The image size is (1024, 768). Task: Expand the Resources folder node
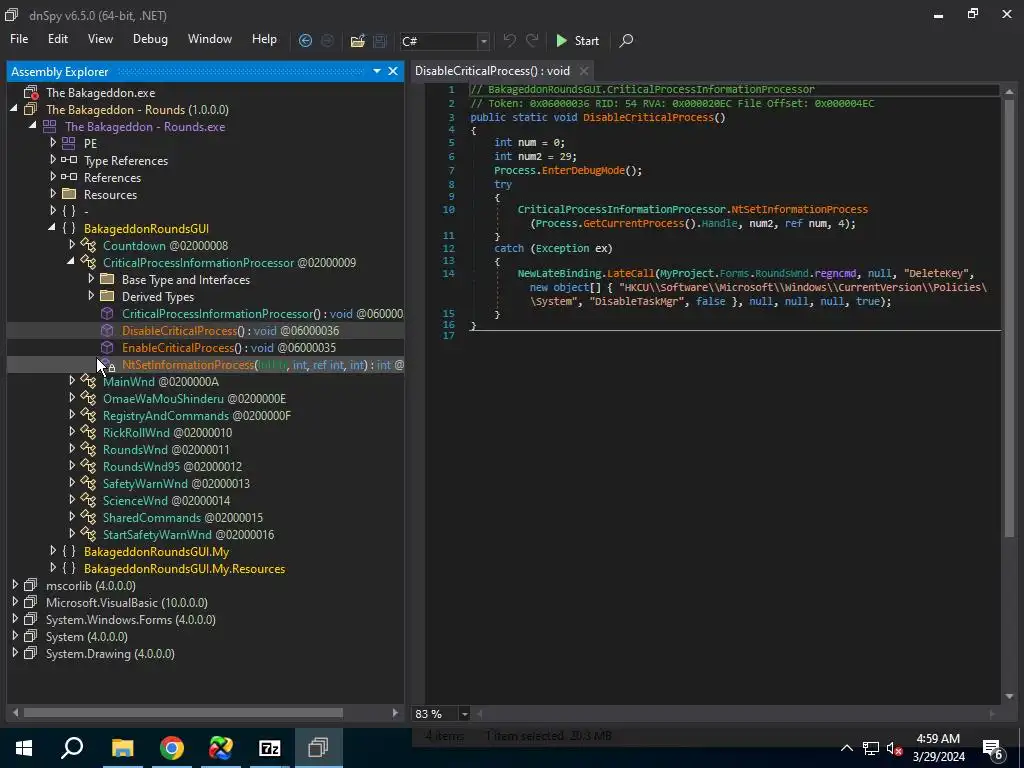tap(53, 194)
